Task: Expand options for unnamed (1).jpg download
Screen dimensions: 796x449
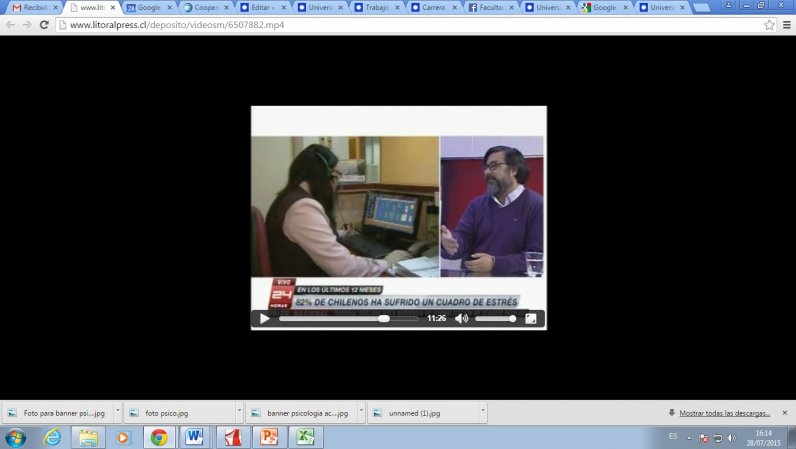Action: click(x=485, y=412)
